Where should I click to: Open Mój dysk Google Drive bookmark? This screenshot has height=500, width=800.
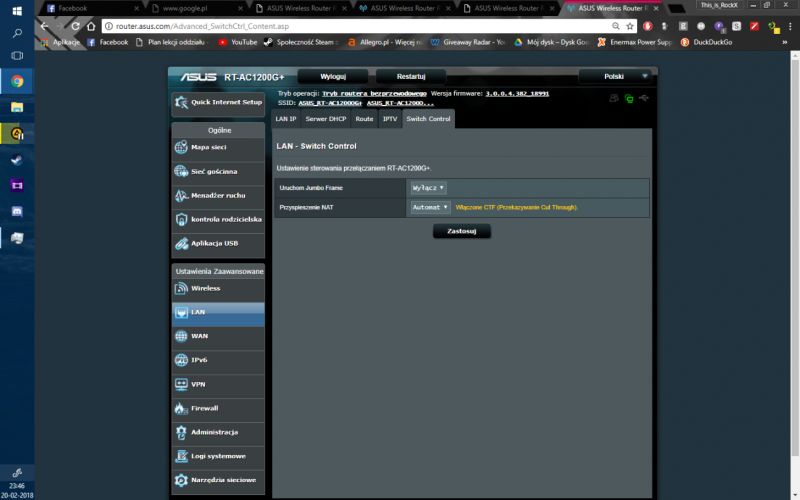[x=552, y=42]
